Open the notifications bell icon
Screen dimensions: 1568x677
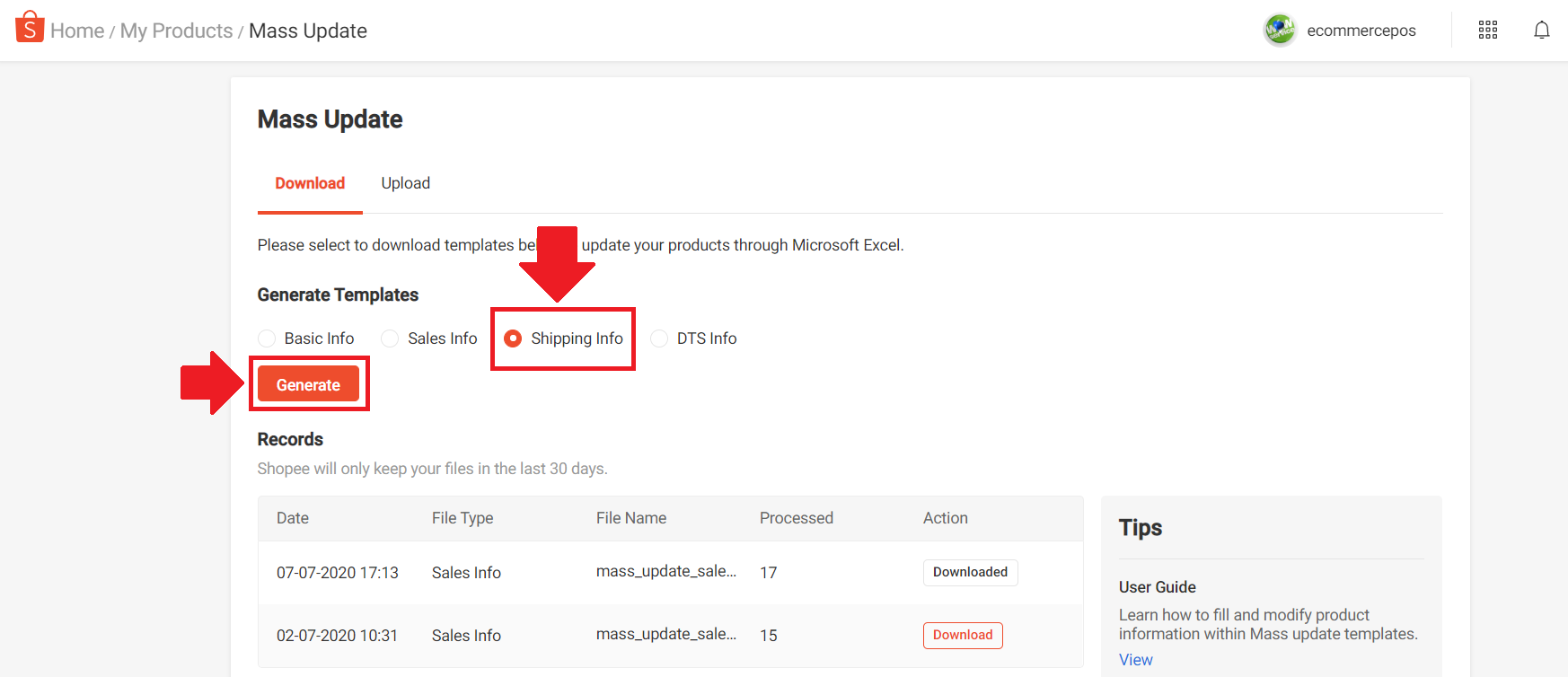coord(1541,31)
